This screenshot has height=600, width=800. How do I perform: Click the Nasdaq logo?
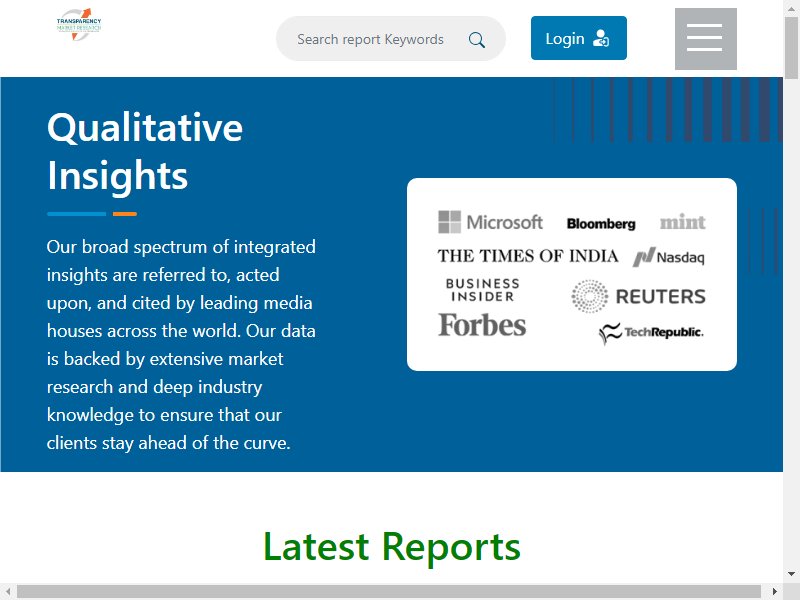[x=669, y=257]
